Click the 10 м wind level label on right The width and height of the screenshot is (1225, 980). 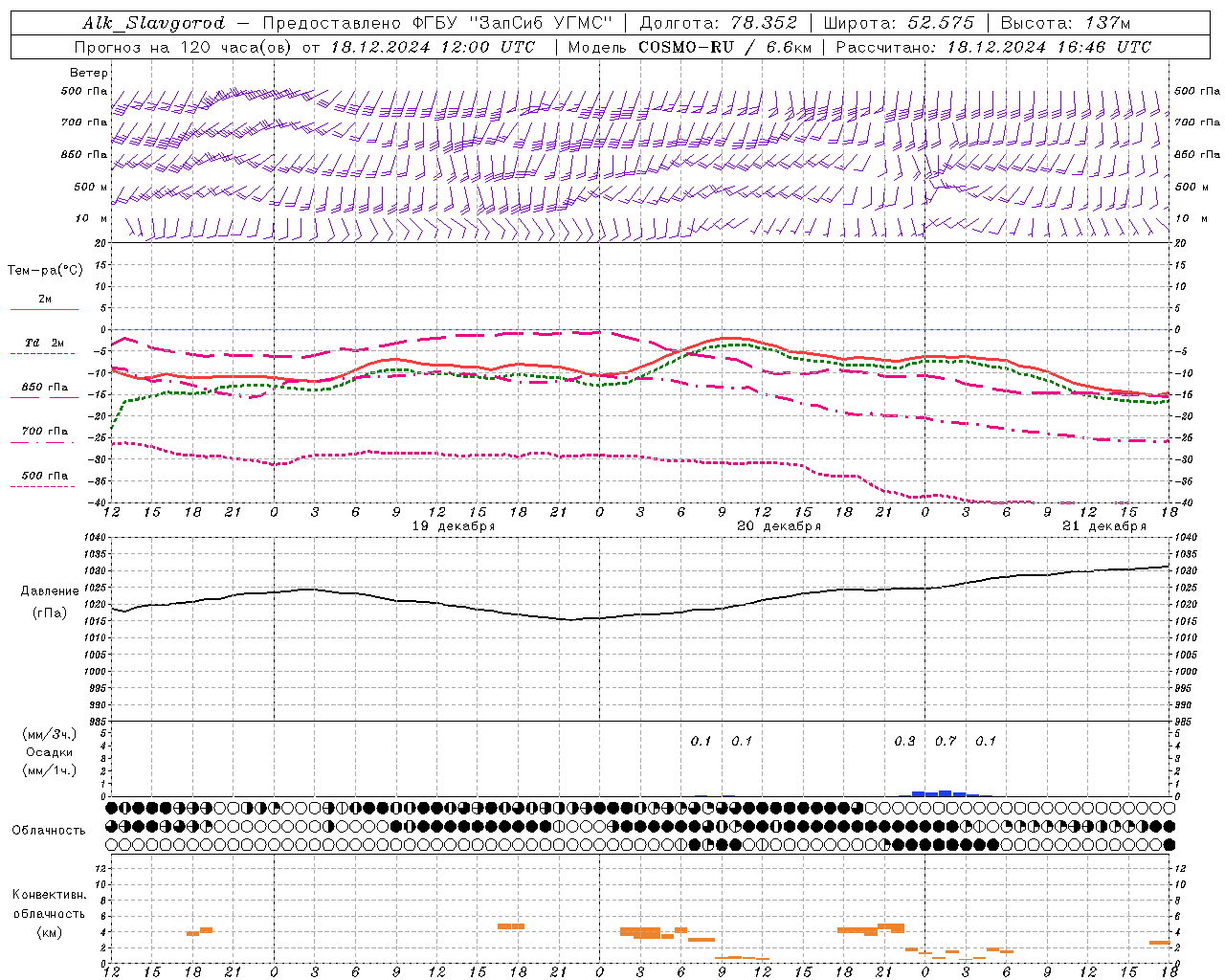(1191, 218)
